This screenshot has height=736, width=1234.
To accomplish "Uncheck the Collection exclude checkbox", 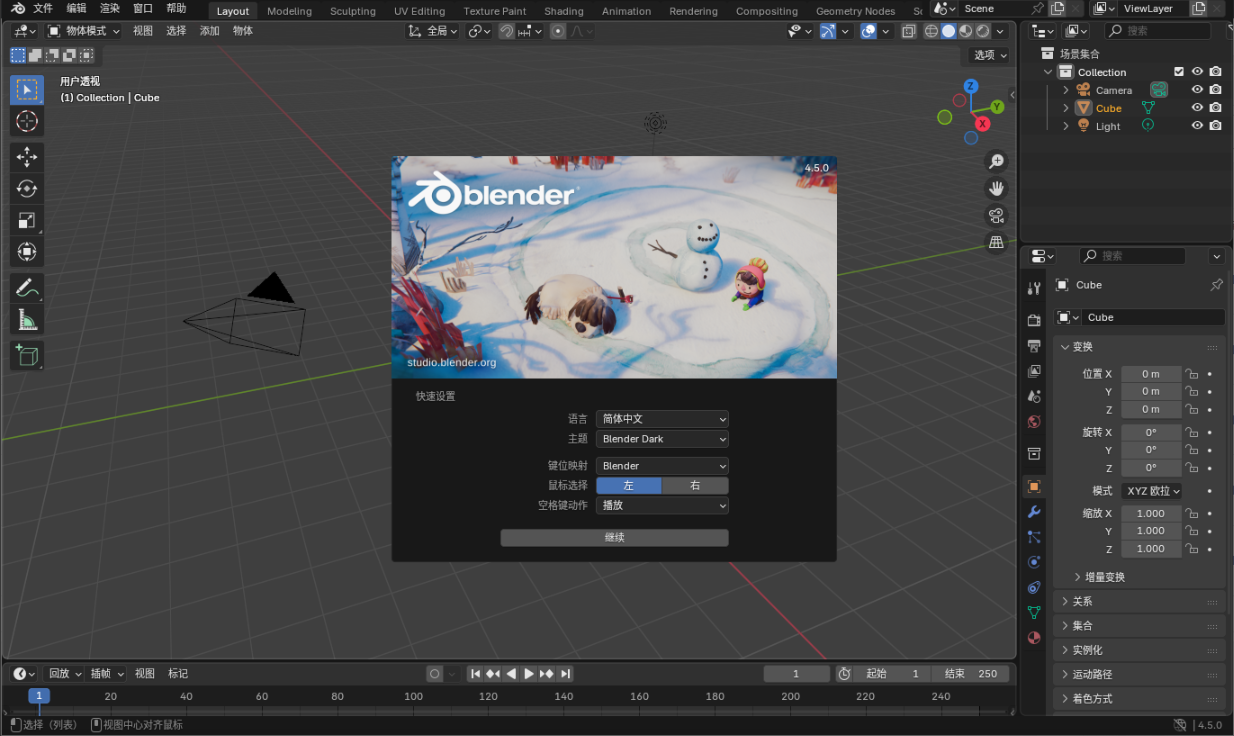I will pyautogui.click(x=1179, y=72).
